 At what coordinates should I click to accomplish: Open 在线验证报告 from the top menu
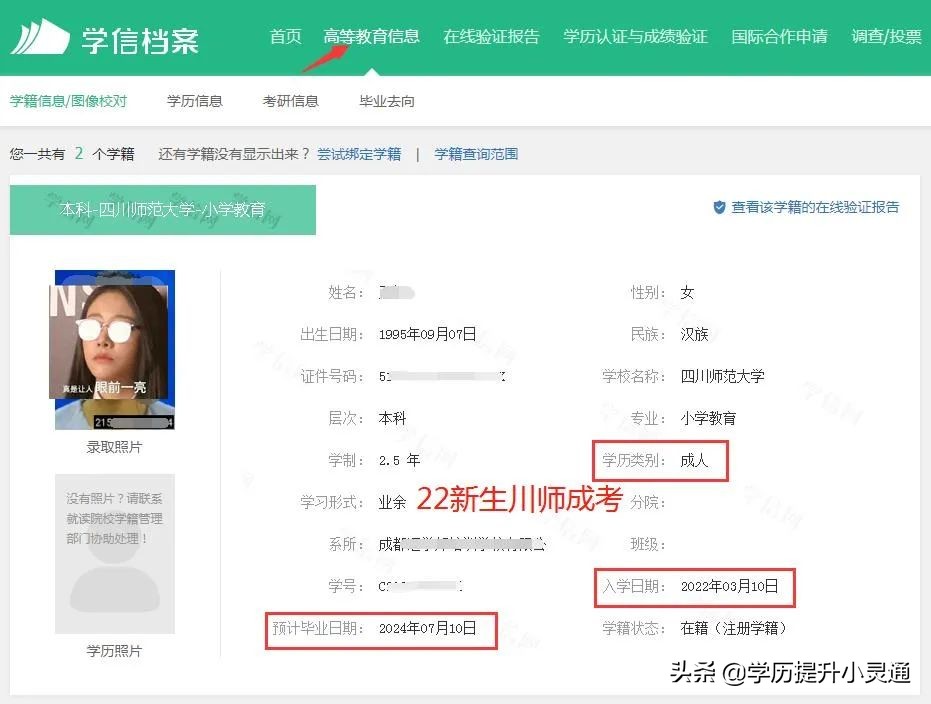coord(491,35)
